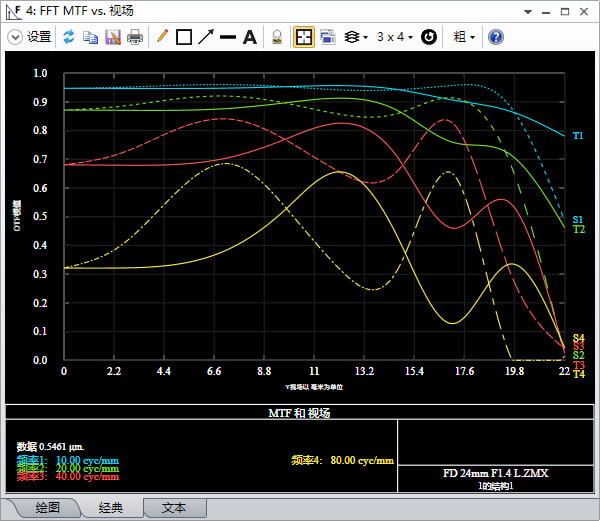600x521 pixels.
Task: Click the T2 curve label
Action: tap(579, 229)
